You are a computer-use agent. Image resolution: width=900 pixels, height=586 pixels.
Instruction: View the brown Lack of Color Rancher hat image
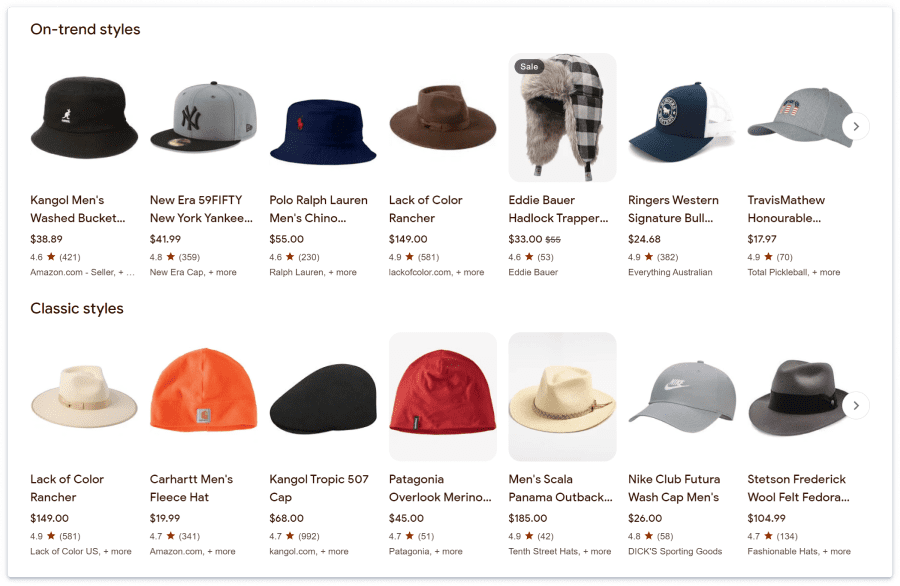tap(443, 117)
